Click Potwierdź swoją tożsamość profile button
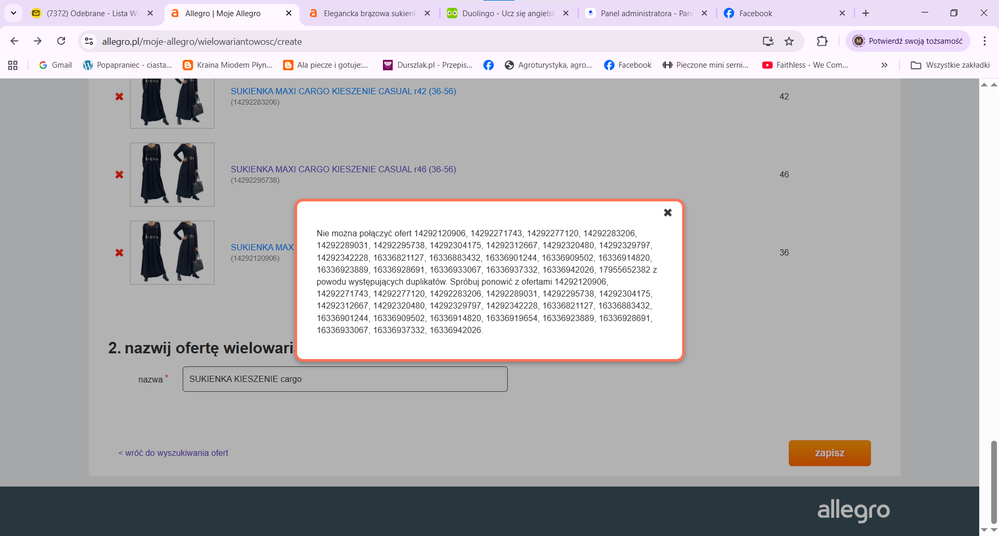This screenshot has height=536, width=999. [x=908, y=41]
